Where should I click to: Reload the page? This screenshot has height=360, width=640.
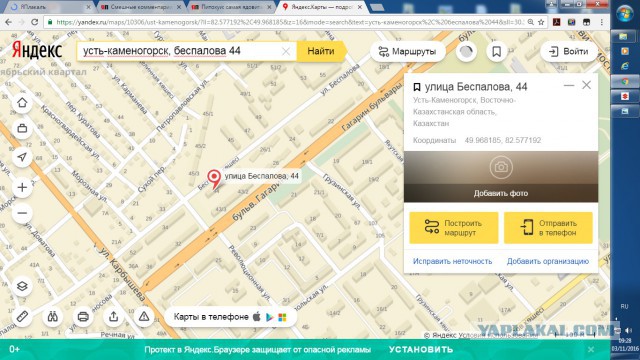pos(34,22)
